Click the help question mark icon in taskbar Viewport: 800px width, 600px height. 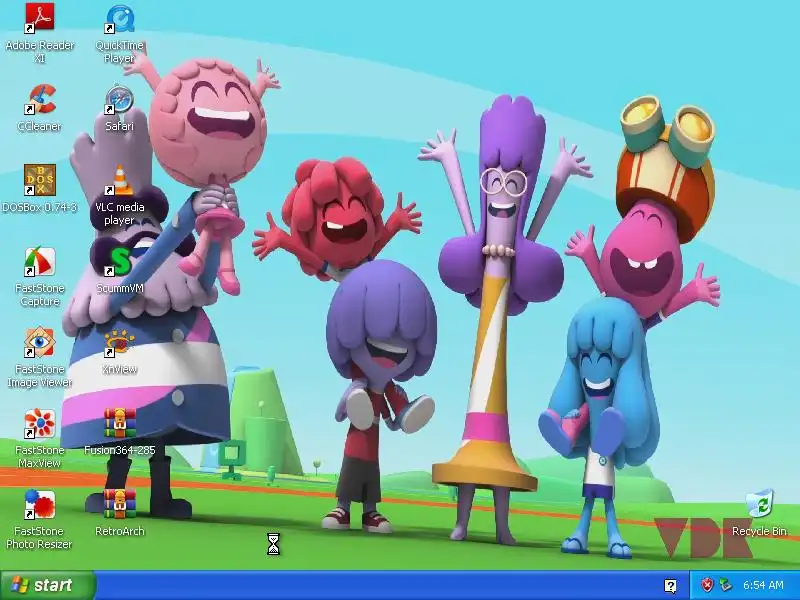[x=670, y=586]
